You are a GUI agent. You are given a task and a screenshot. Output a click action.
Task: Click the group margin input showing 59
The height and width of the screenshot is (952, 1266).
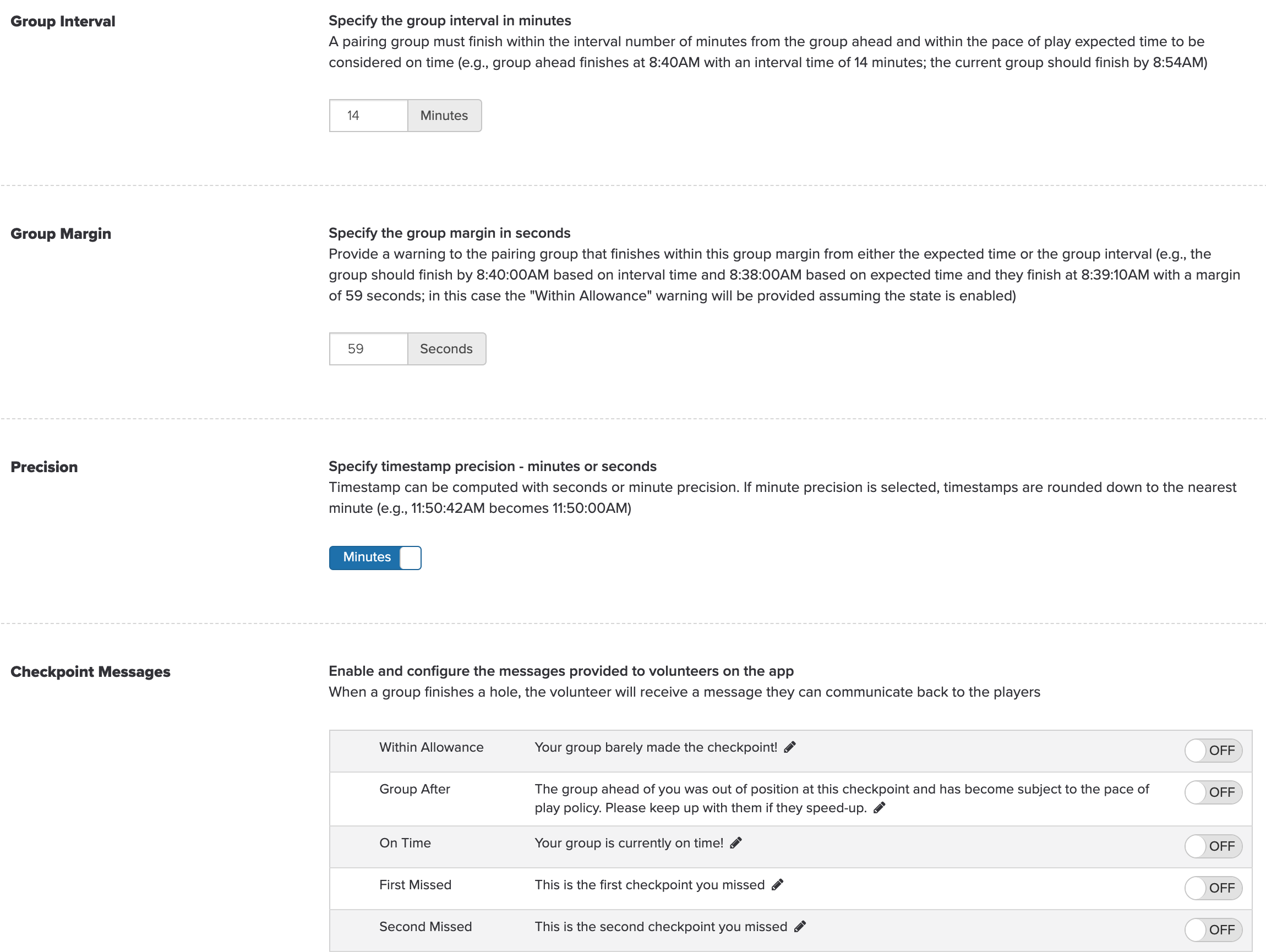click(x=369, y=349)
